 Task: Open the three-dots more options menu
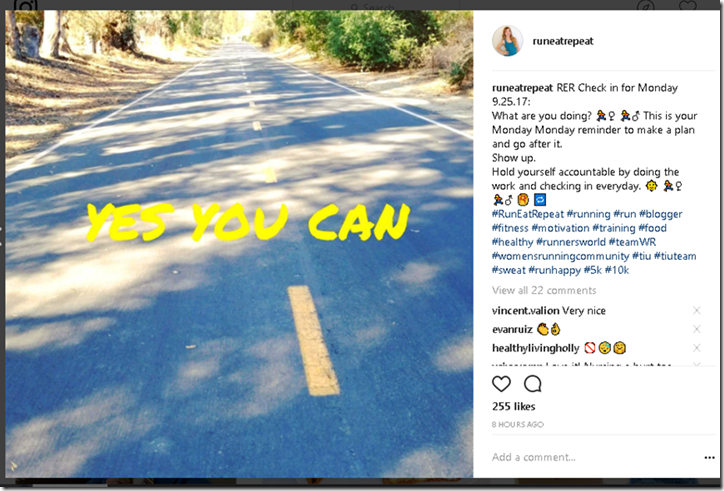709,457
